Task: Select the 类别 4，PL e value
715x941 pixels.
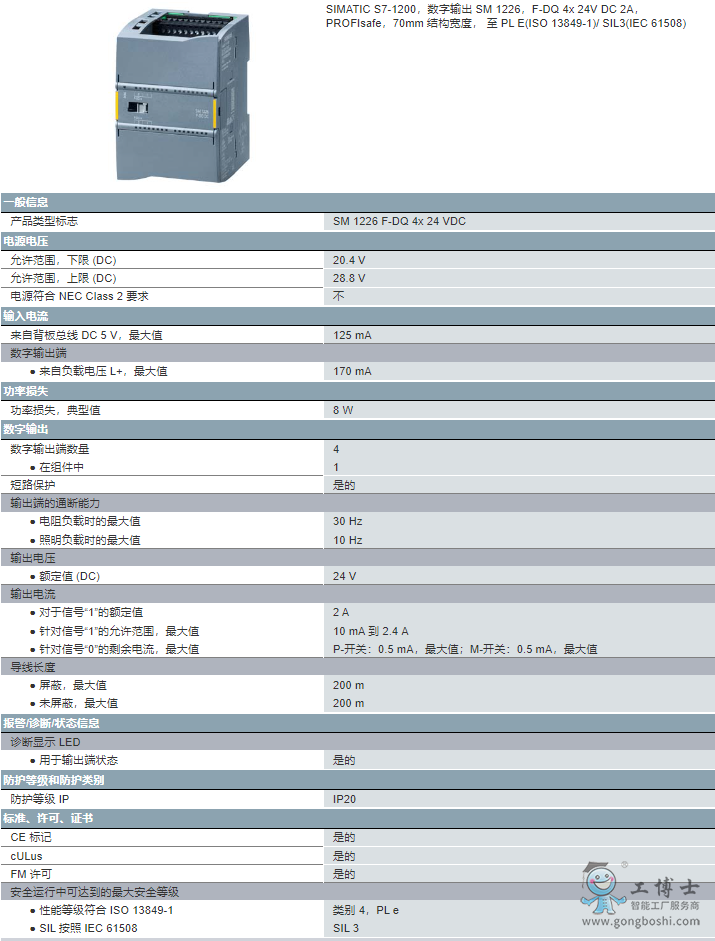Action: click(366, 910)
